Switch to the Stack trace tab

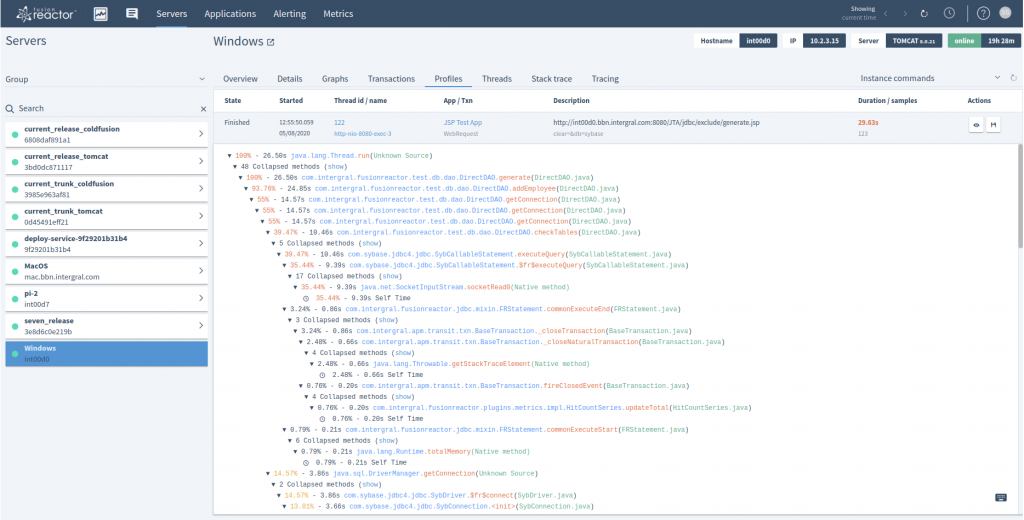pyautogui.click(x=551, y=78)
